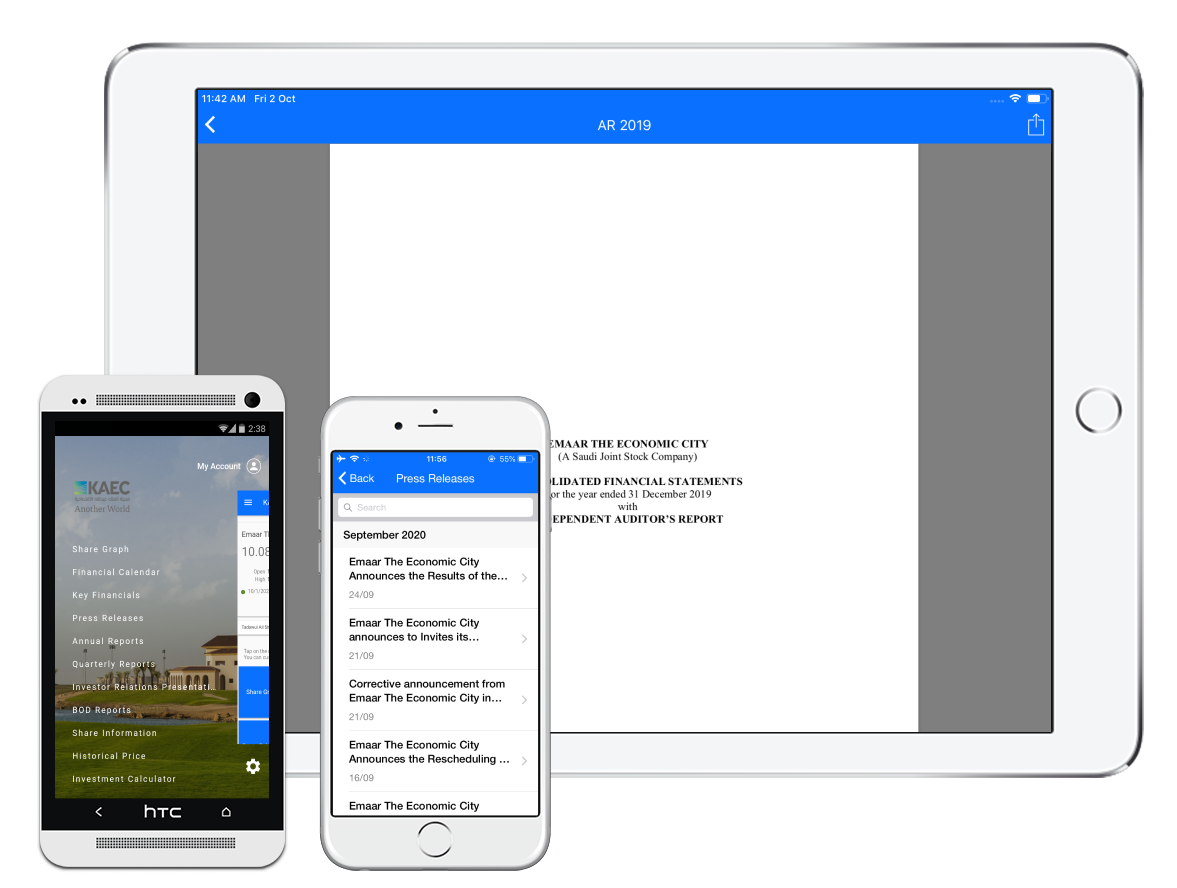Tap '(A Saudi Joint Stock Company)' in the iPad document
The image size is (1177, 888).
(x=628, y=456)
